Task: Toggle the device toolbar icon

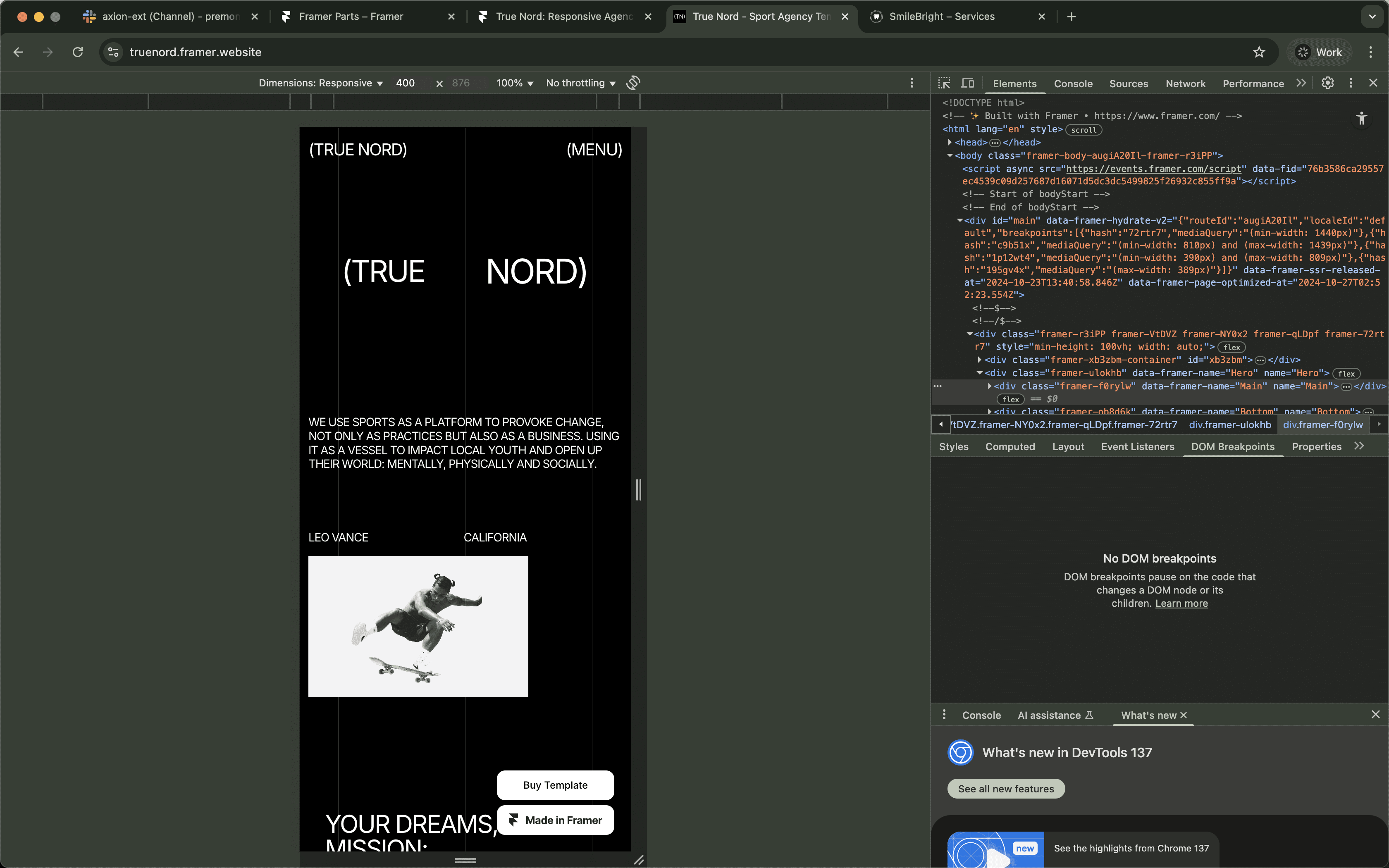Action: point(968,83)
